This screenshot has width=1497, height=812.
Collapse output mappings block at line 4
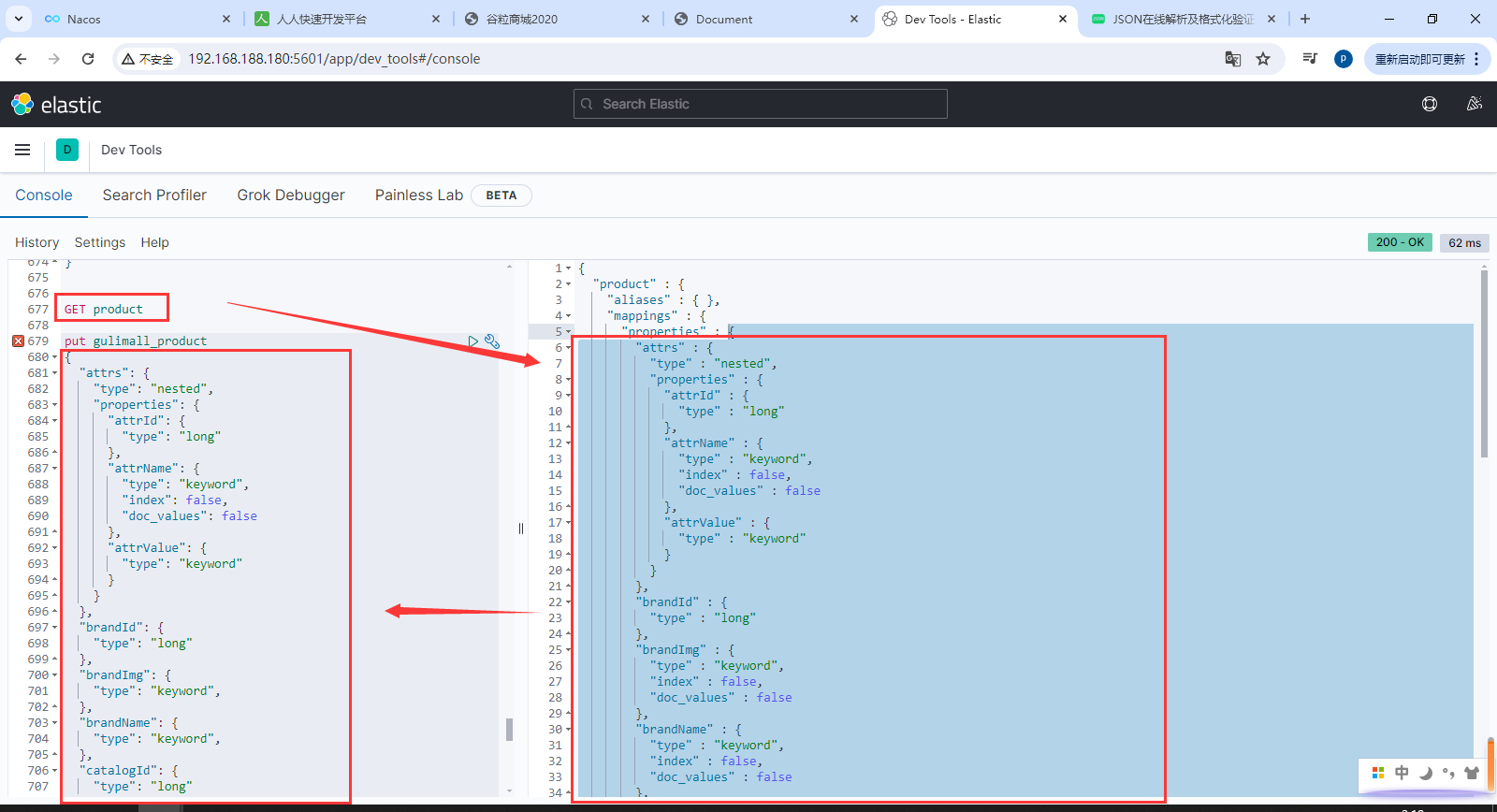(x=568, y=316)
